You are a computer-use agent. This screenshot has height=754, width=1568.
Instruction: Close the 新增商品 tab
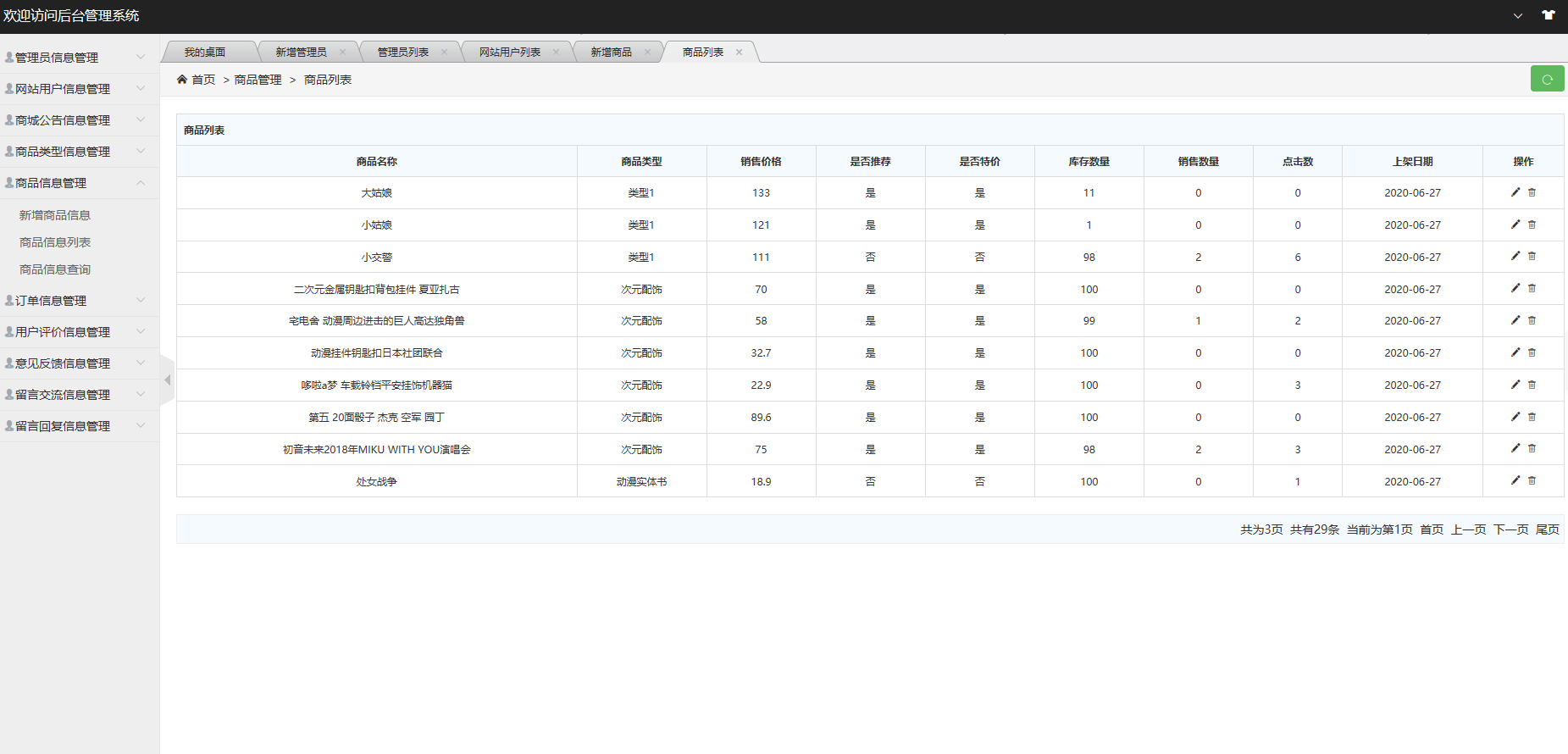(647, 52)
